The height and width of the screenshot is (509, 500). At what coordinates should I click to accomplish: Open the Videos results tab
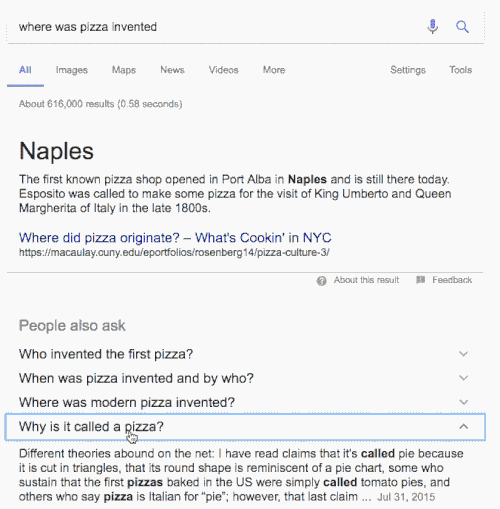[224, 70]
